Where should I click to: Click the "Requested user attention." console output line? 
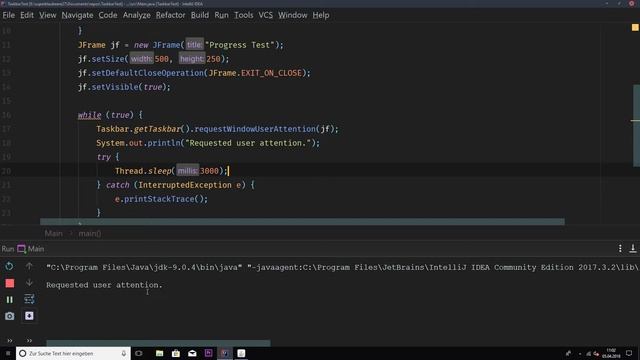click(104, 285)
